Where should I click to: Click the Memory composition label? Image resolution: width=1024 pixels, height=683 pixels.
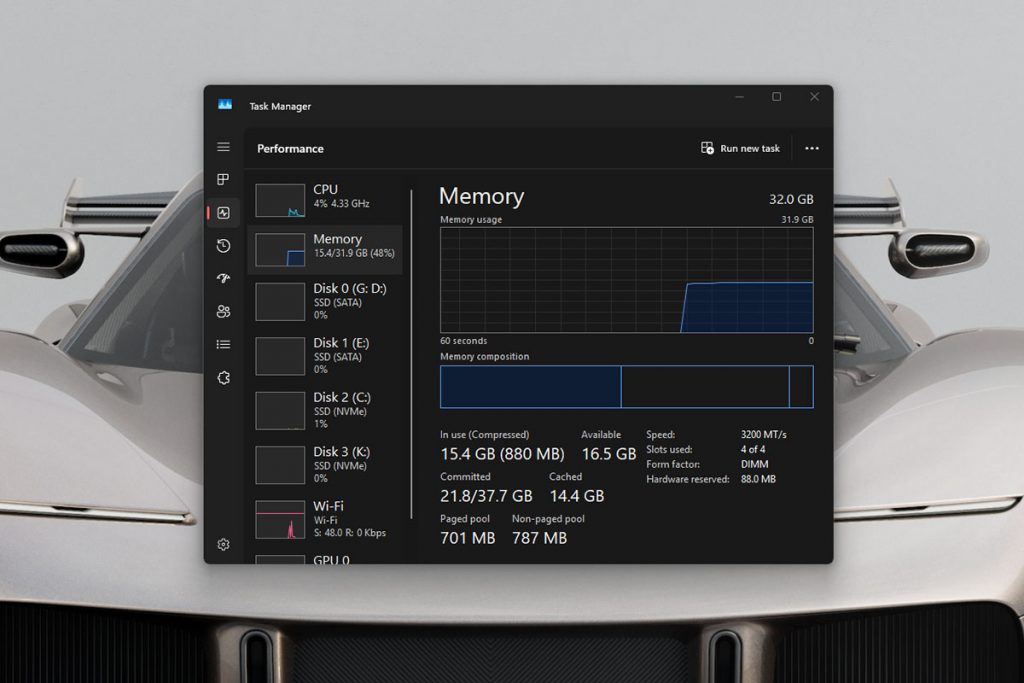point(485,357)
